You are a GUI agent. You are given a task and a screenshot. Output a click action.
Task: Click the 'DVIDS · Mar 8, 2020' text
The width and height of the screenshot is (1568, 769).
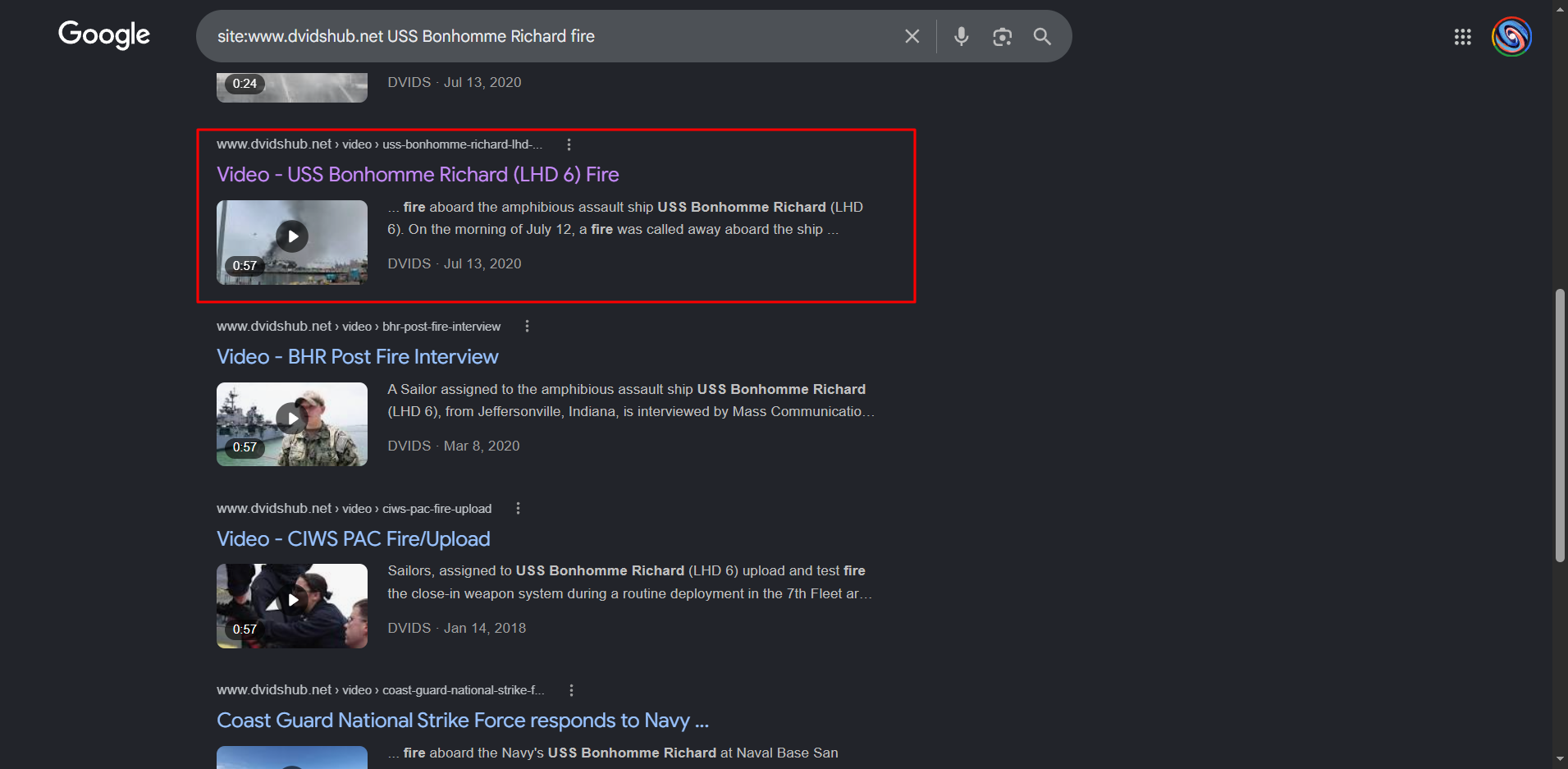(454, 446)
